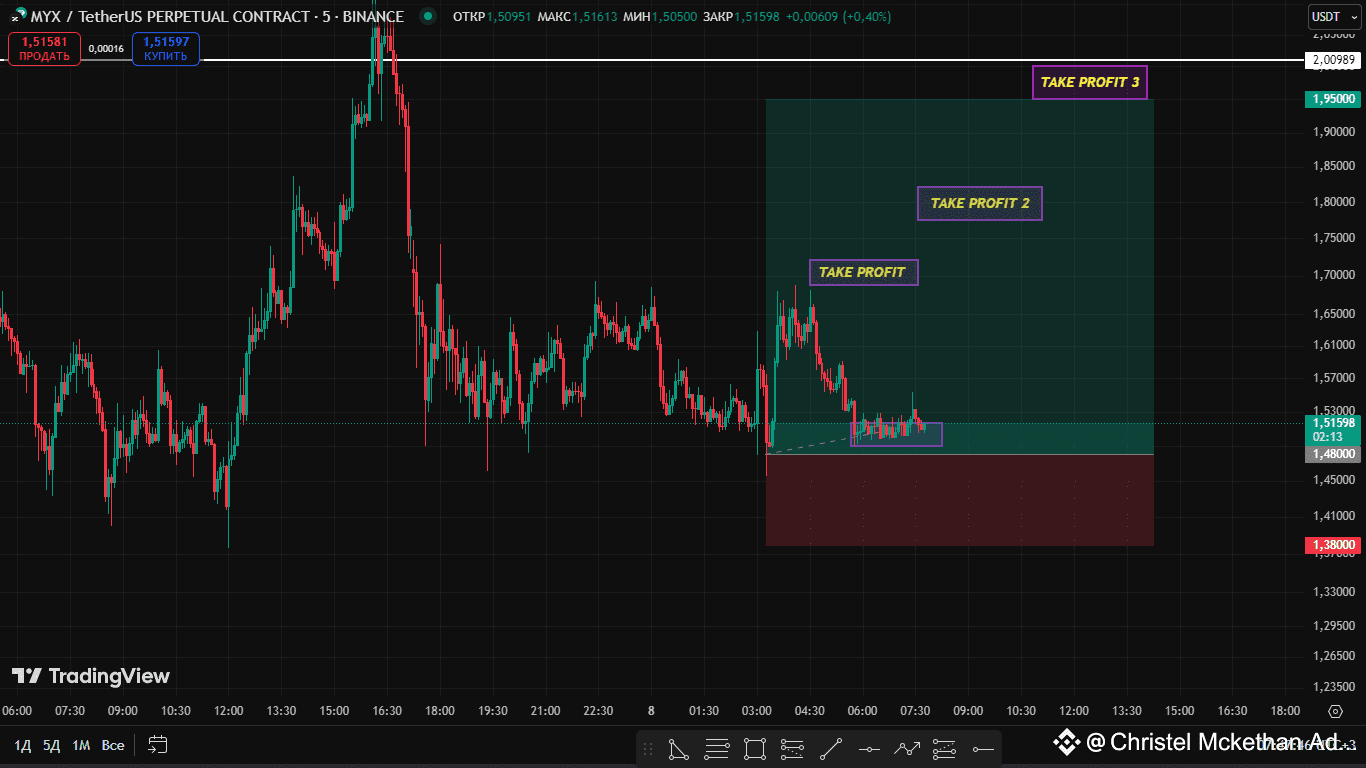Click the 2,00989 horizontal line price label
The width and height of the screenshot is (1366, 768).
click(x=1334, y=60)
